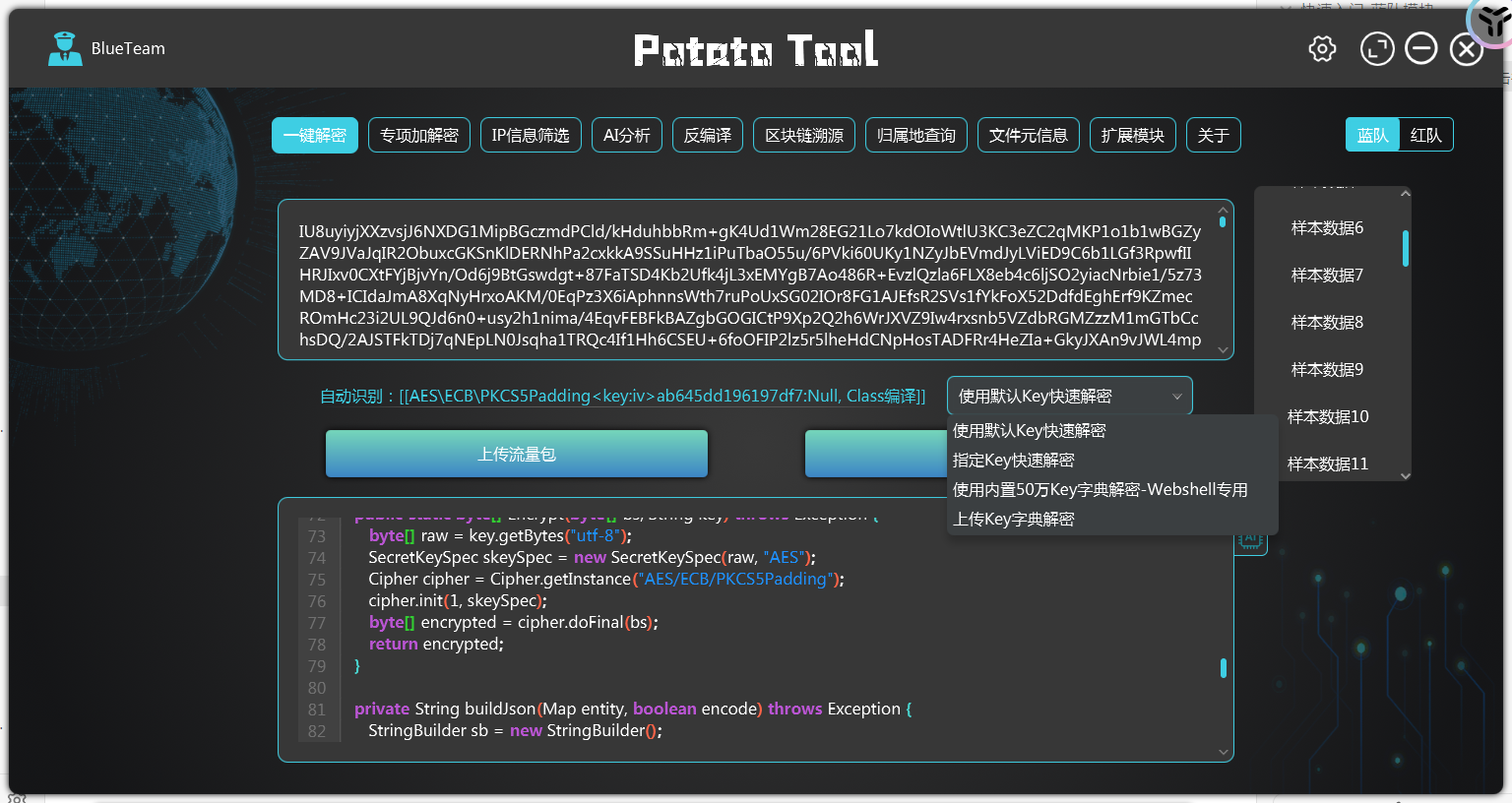
Task: Go to the IP信息筛选 tab
Action: [531, 135]
